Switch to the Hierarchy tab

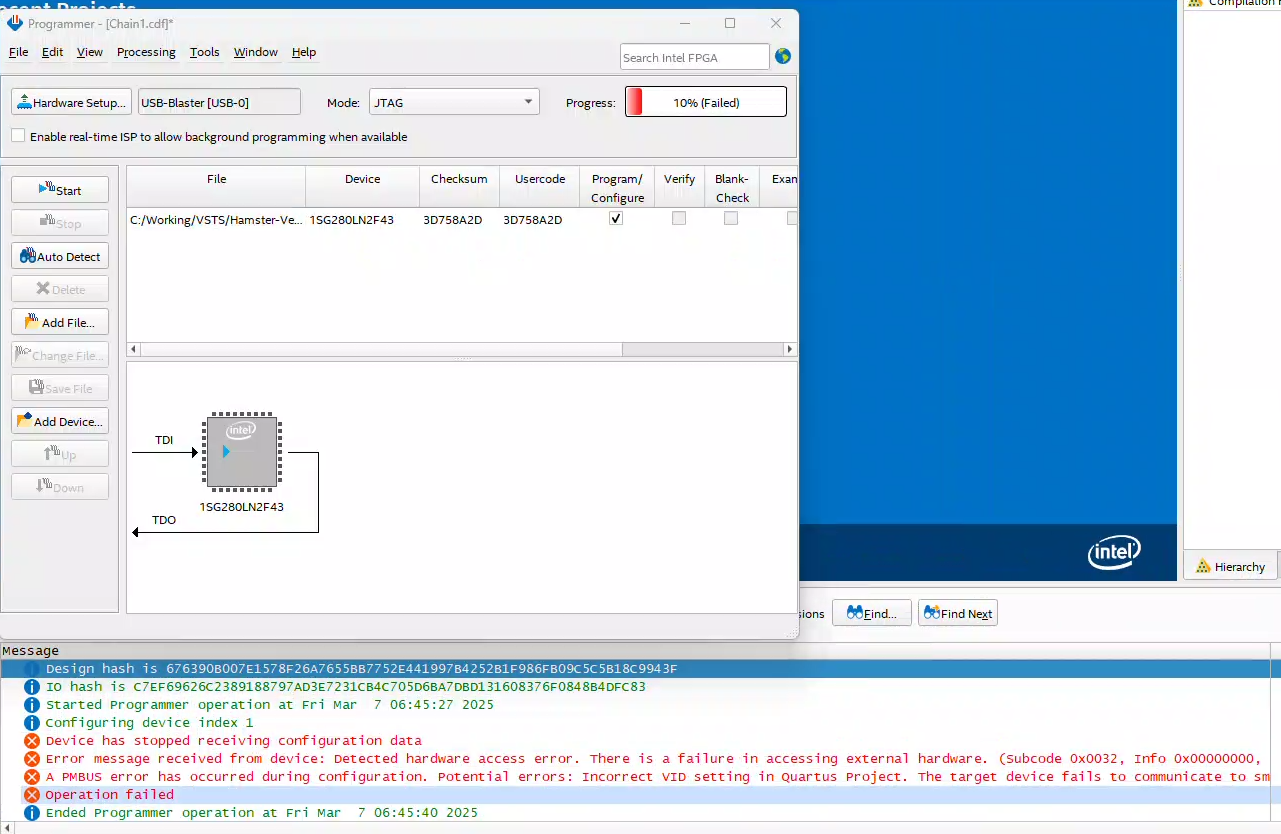click(1231, 566)
